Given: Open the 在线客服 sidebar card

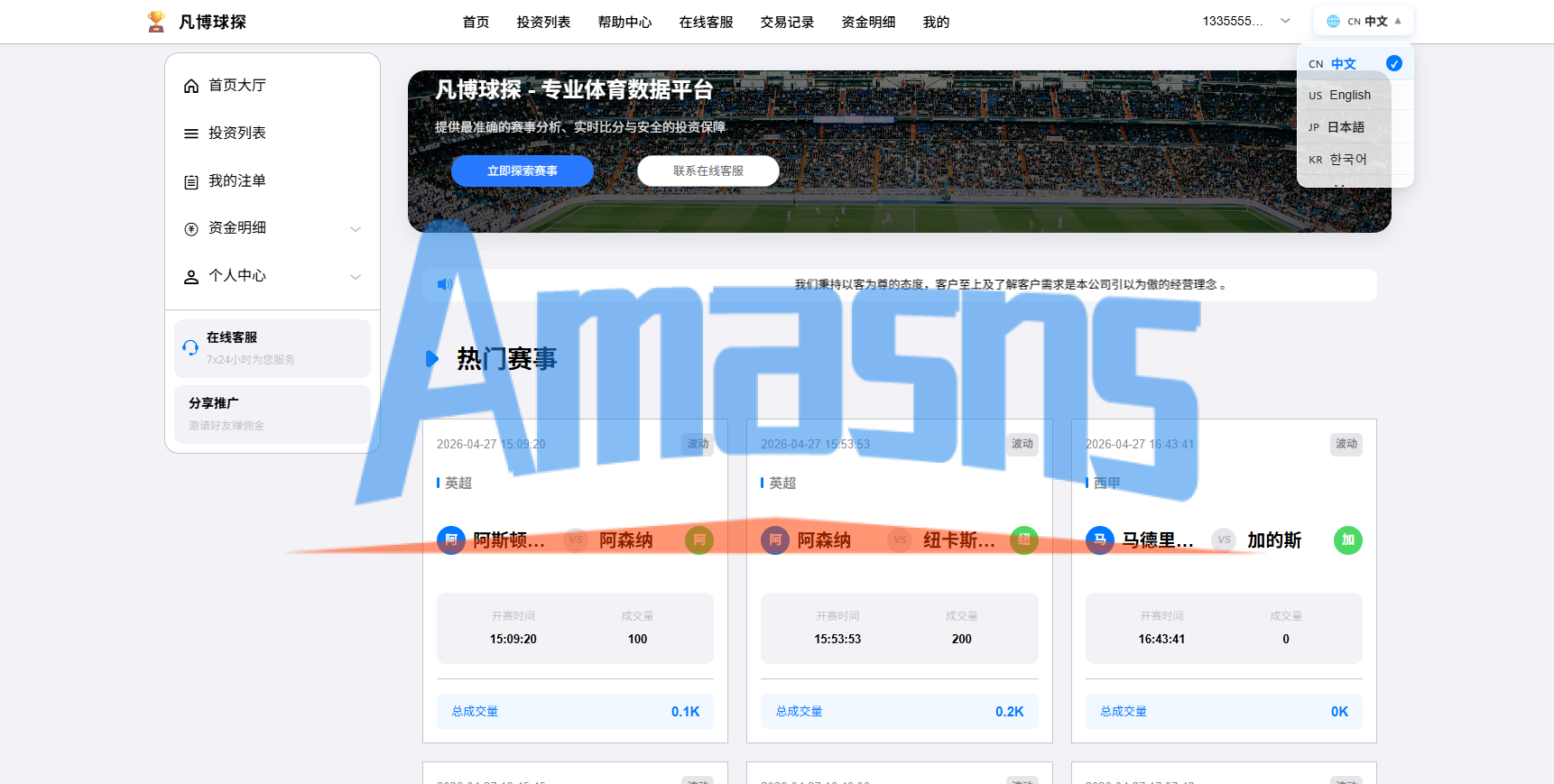Looking at the screenshot, I should (x=273, y=348).
